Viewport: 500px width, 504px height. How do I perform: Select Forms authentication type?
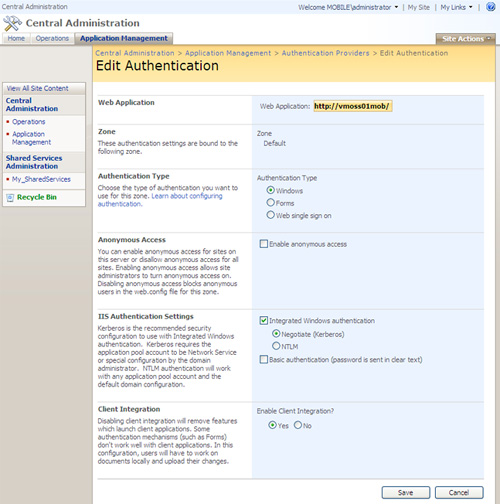click(271, 202)
